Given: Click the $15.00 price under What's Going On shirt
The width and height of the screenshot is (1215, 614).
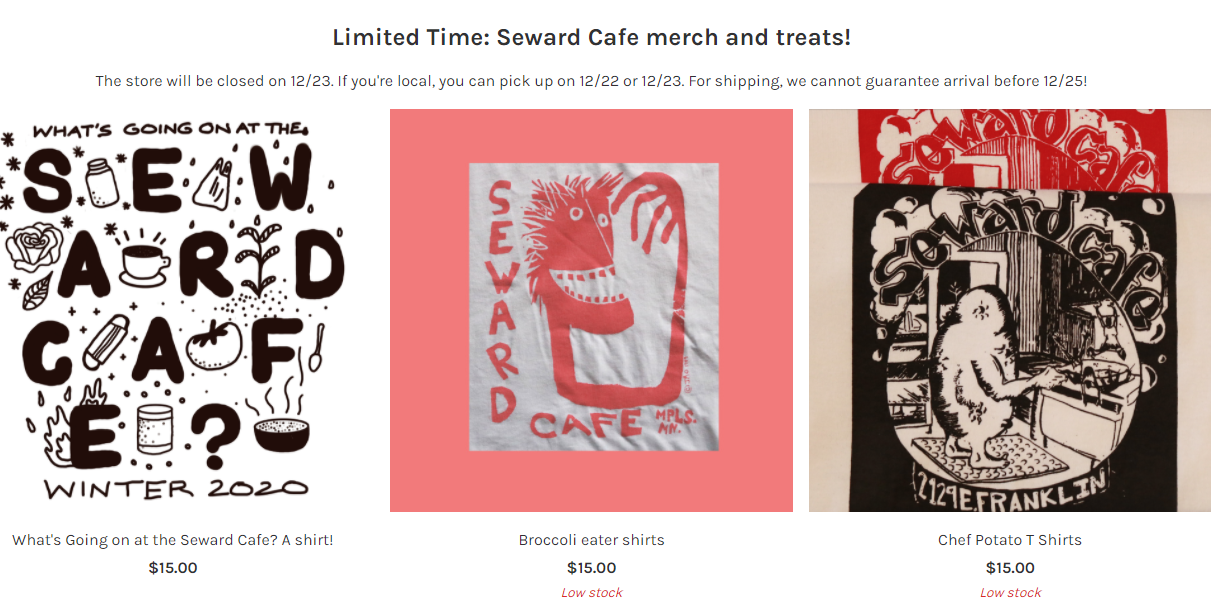Looking at the screenshot, I should click(x=173, y=568).
